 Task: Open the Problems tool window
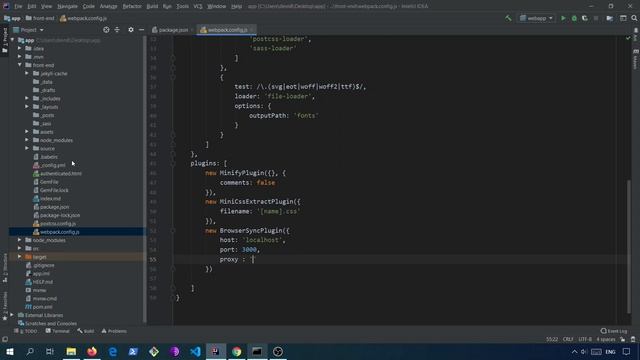(114, 331)
